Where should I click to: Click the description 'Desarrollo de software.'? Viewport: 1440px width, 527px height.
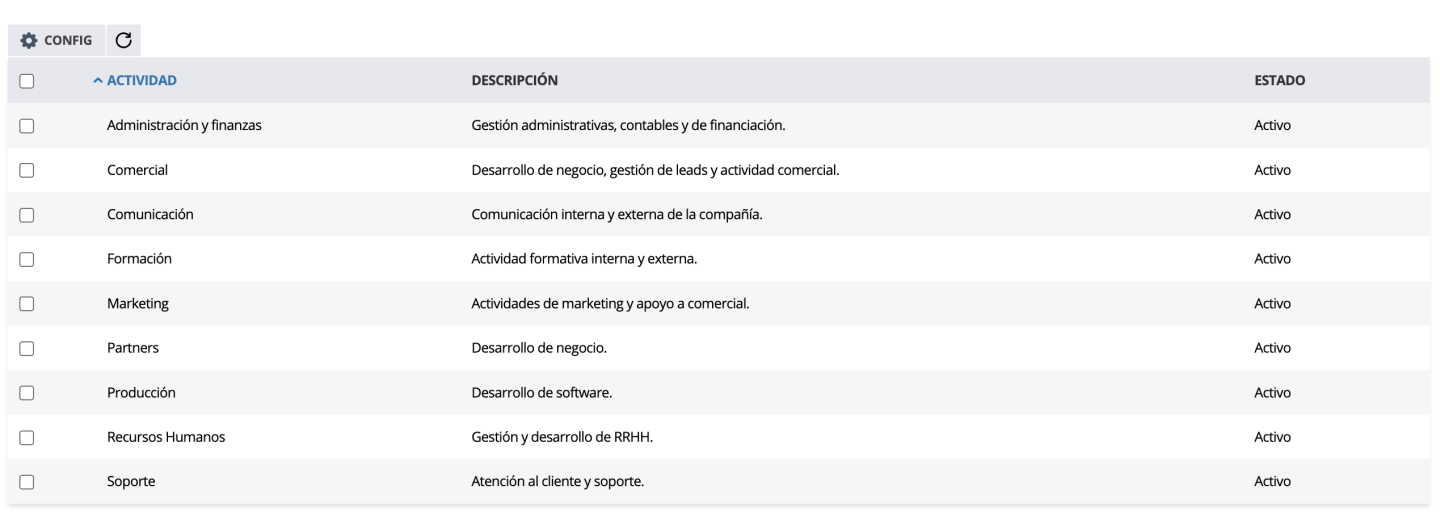click(541, 393)
